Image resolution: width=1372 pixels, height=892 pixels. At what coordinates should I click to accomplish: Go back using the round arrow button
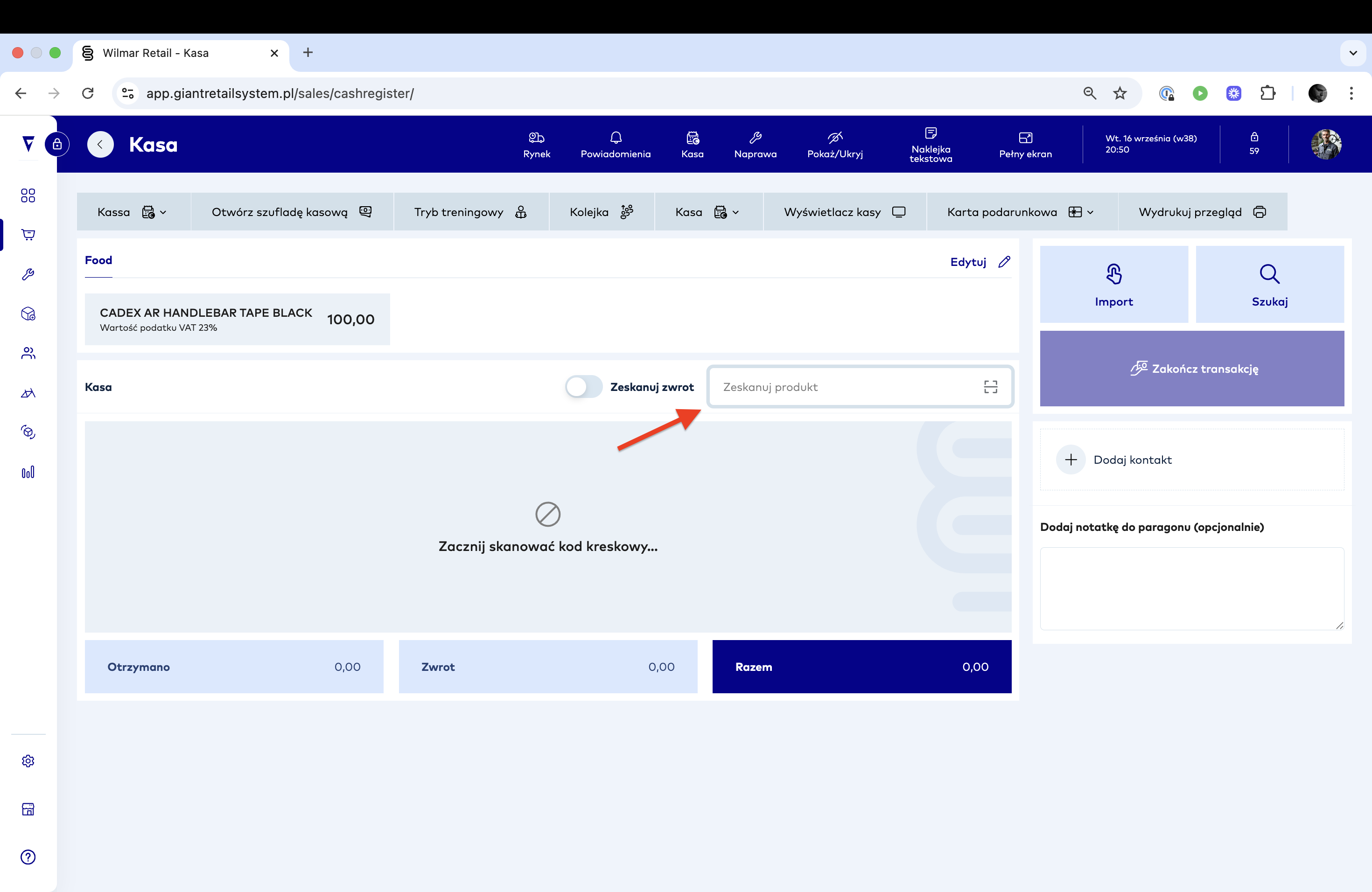pos(100,144)
